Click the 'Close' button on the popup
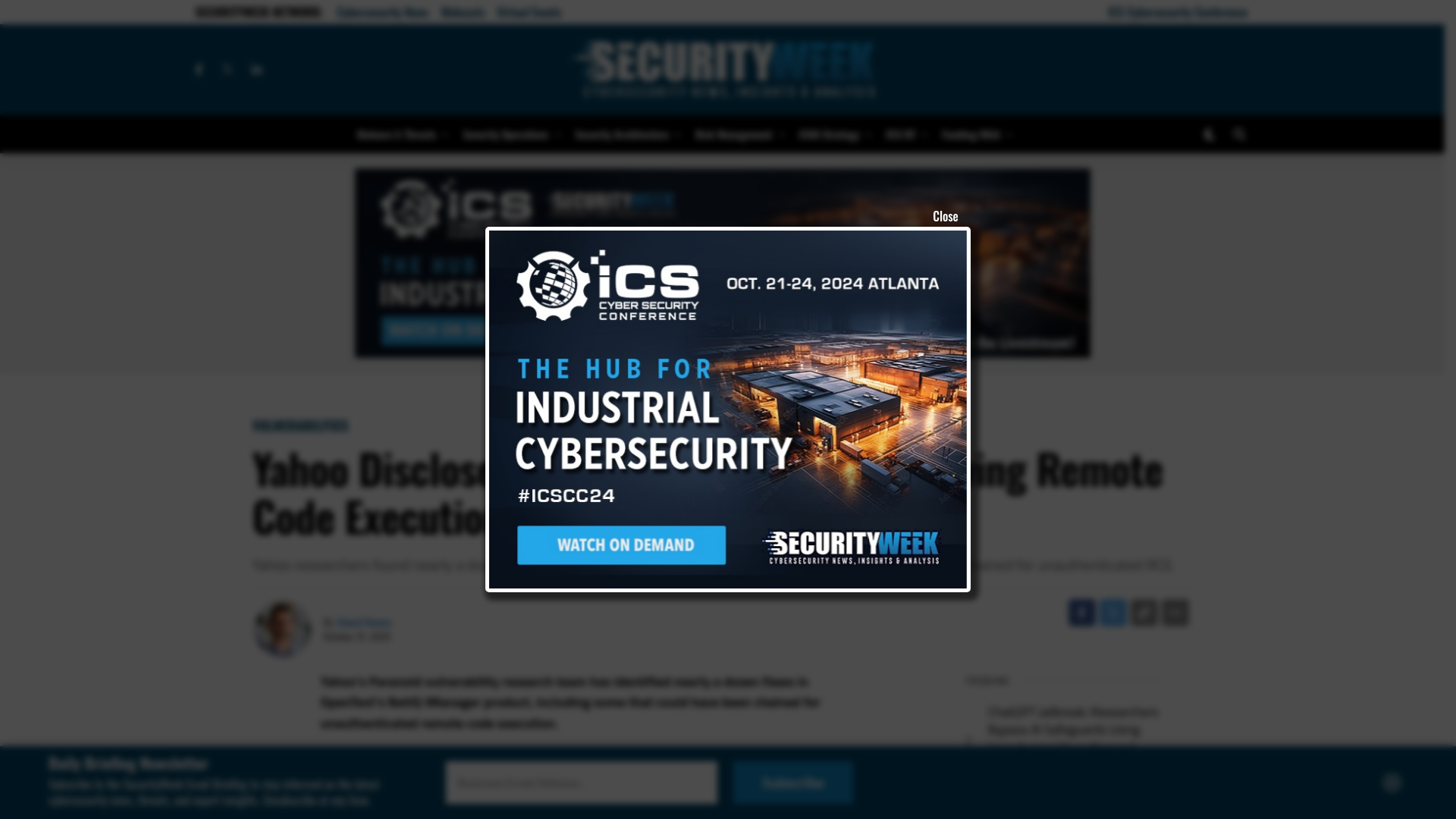Viewport: 1456px width, 819px height. [944, 215]
